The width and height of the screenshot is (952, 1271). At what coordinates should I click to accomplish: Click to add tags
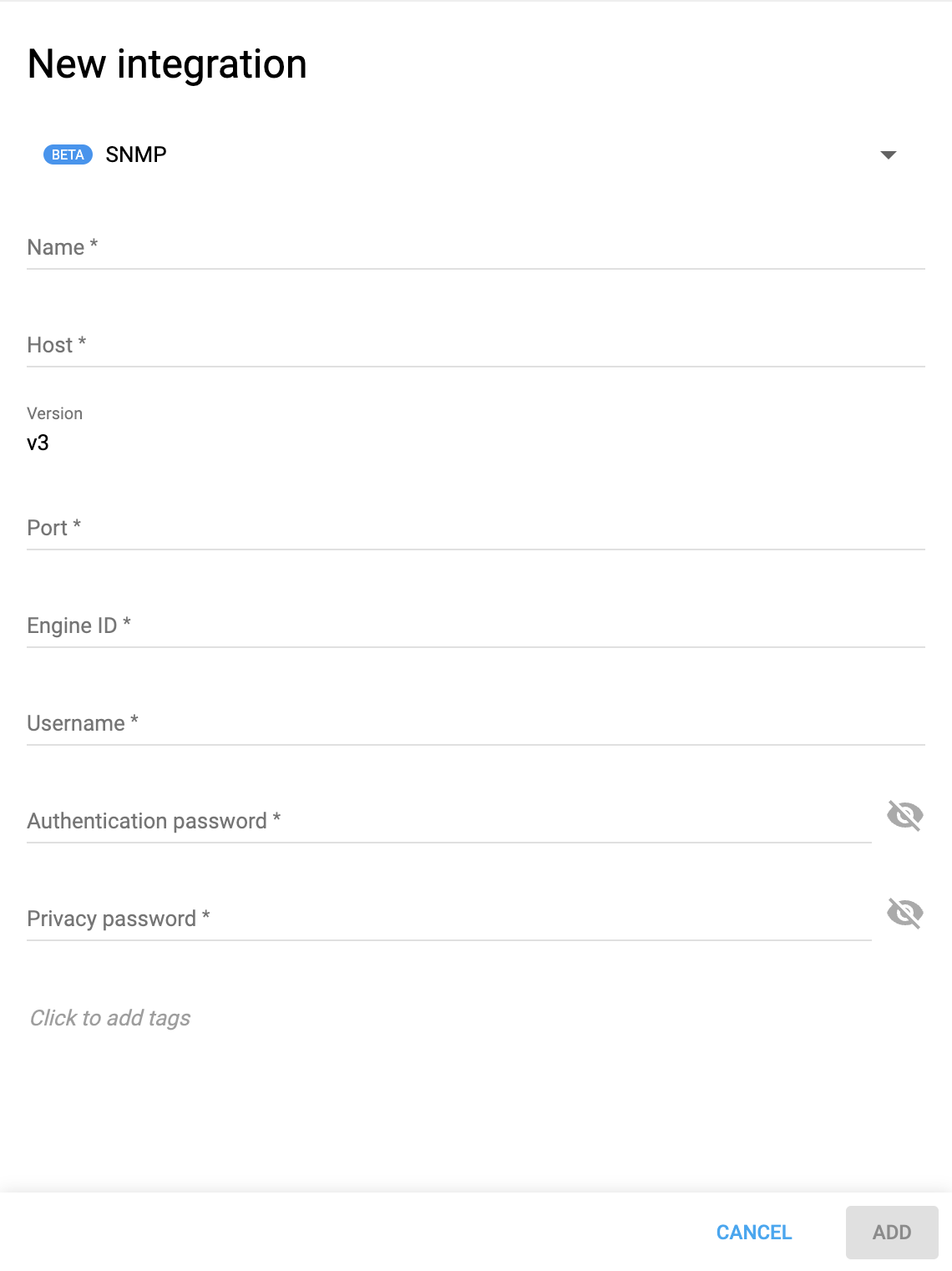click(110, 1018)
